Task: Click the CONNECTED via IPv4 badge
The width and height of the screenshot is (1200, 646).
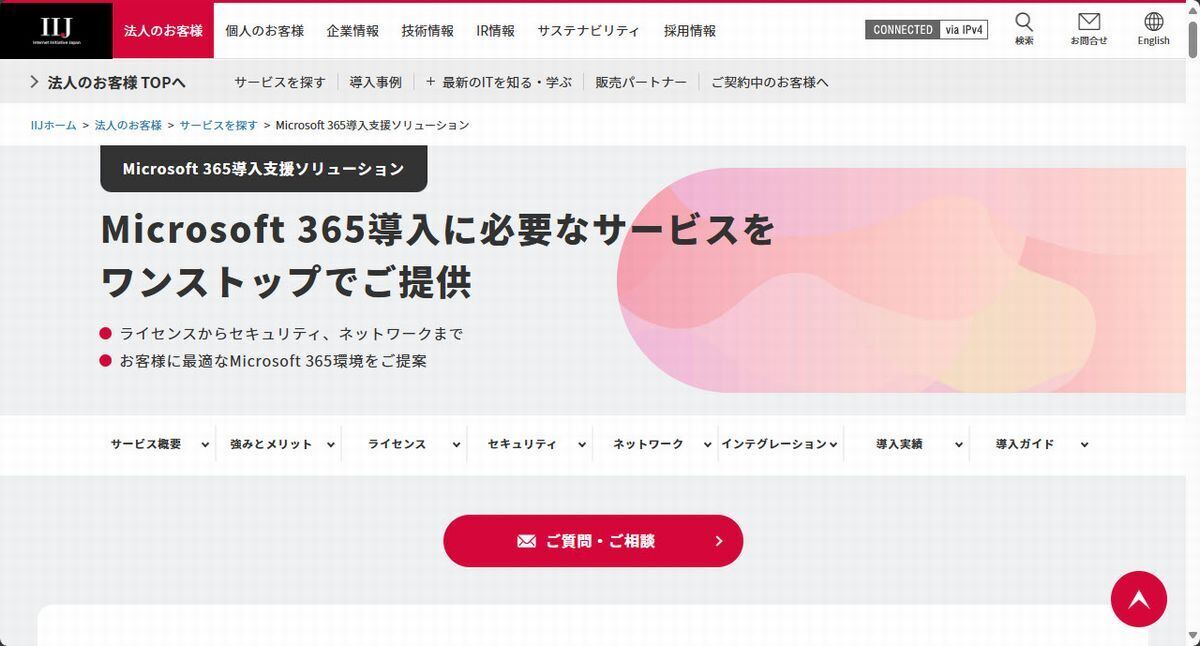Action: (x=926, y=30)
